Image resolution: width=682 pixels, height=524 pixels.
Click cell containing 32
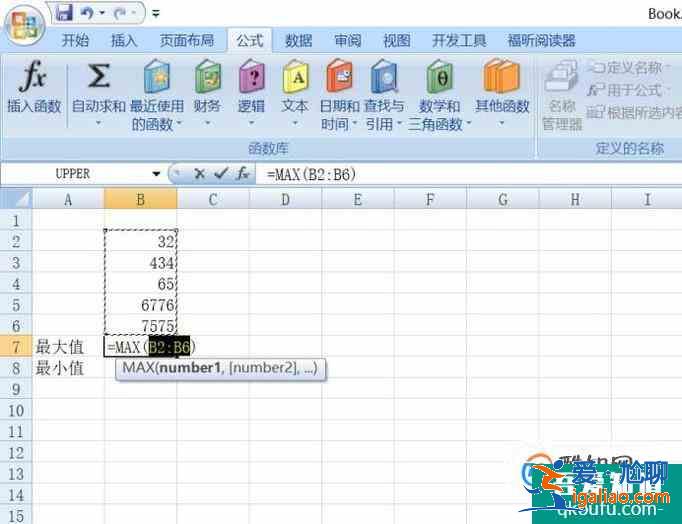pyautogui.click(x=140, y=241)
